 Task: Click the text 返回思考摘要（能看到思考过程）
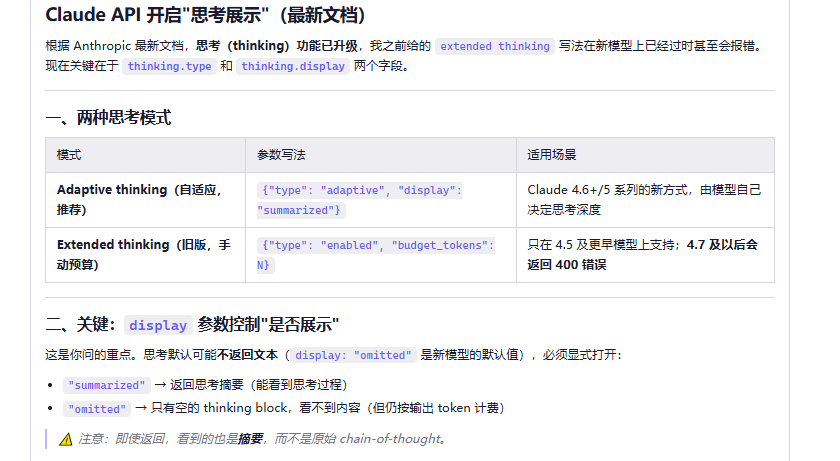click(x=259, y=385)
